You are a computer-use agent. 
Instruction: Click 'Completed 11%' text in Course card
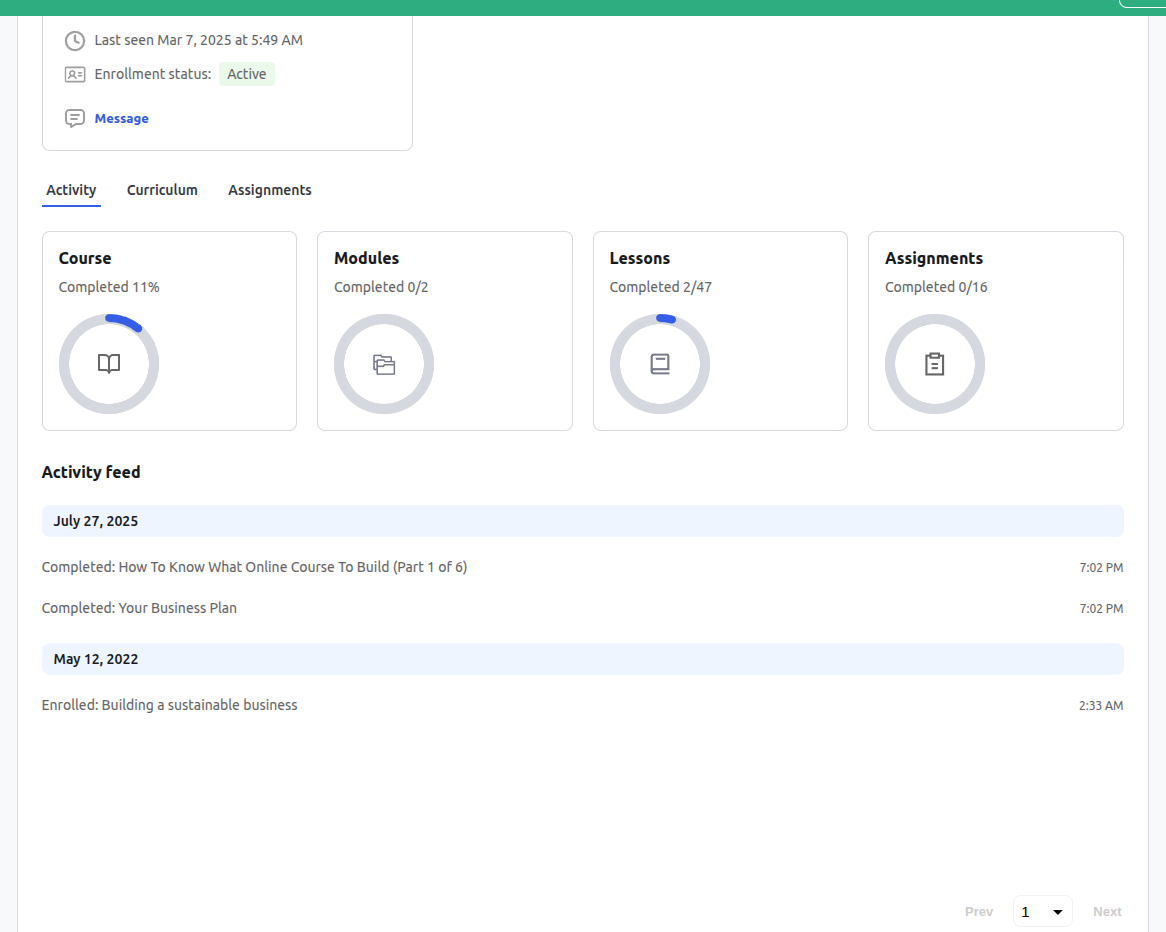tap(109, 287)
